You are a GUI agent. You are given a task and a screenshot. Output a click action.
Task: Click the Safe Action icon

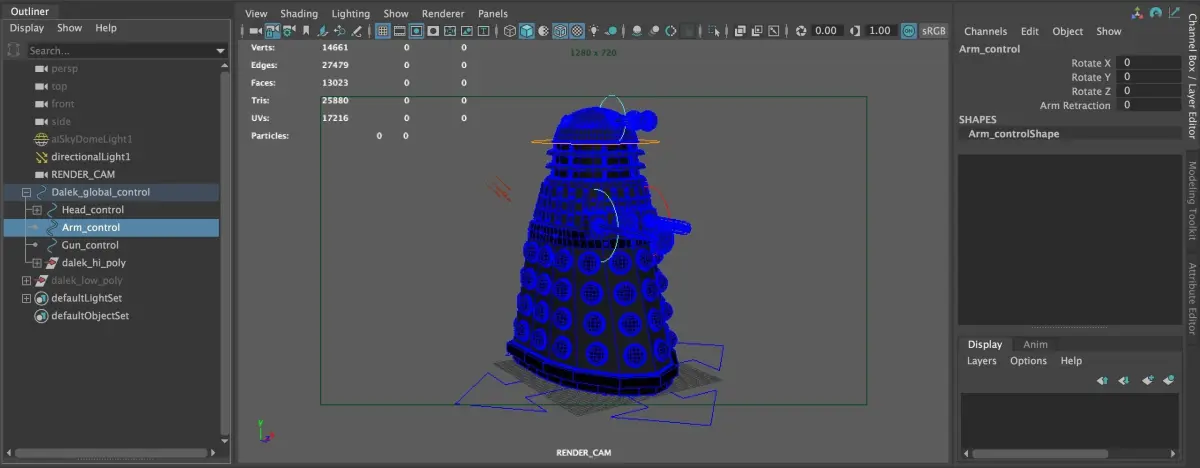pos(466,31)
